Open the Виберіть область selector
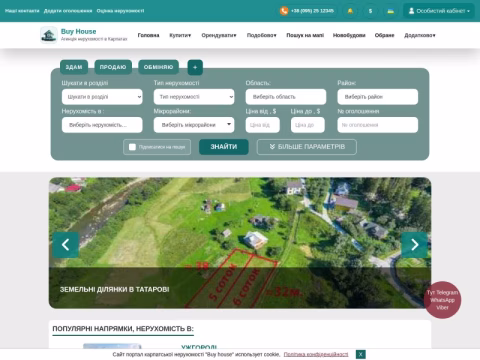The height and width of the screenshot is (360, 480). (286, 97)
